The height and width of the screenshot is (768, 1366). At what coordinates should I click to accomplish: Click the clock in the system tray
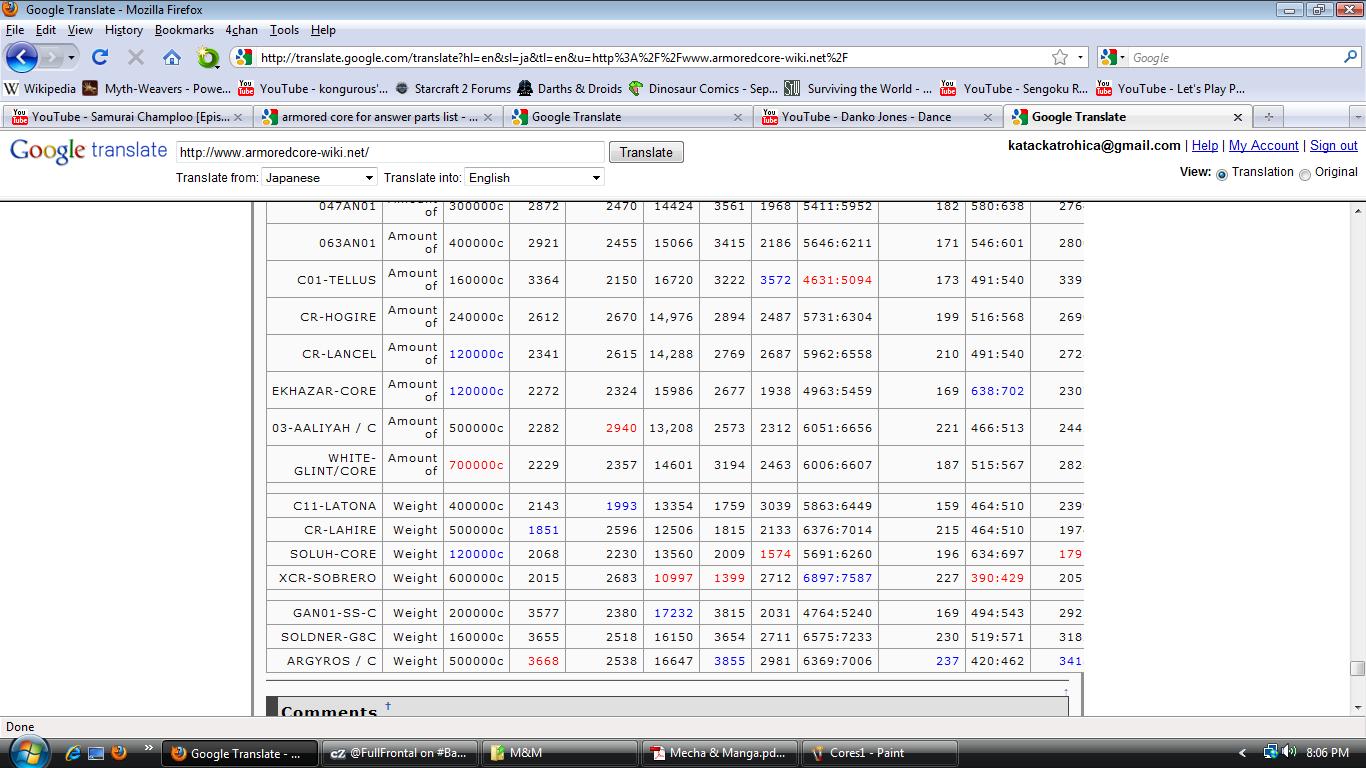coord(1328,753)
